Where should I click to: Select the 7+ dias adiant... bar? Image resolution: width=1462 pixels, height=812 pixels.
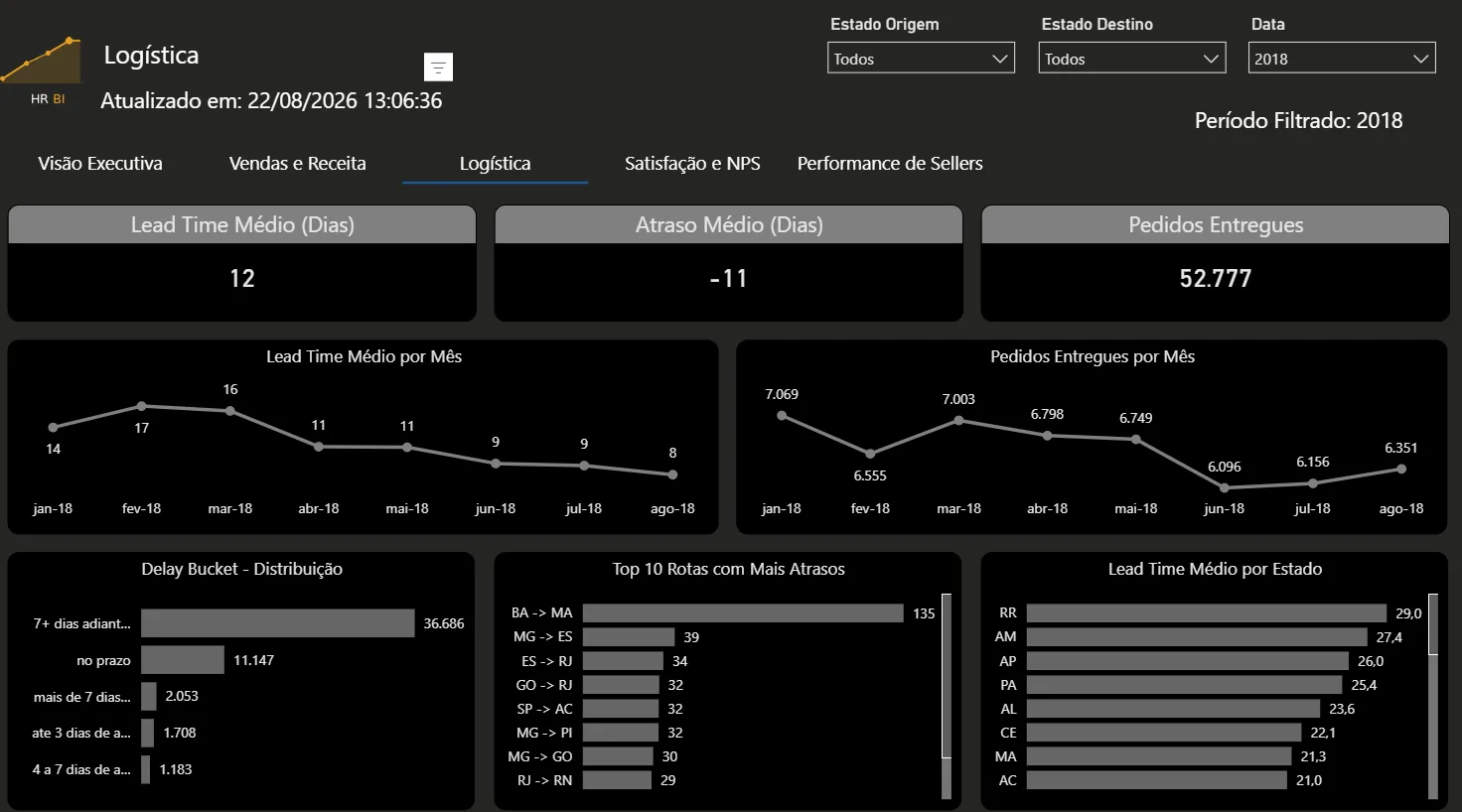[277, 623]
